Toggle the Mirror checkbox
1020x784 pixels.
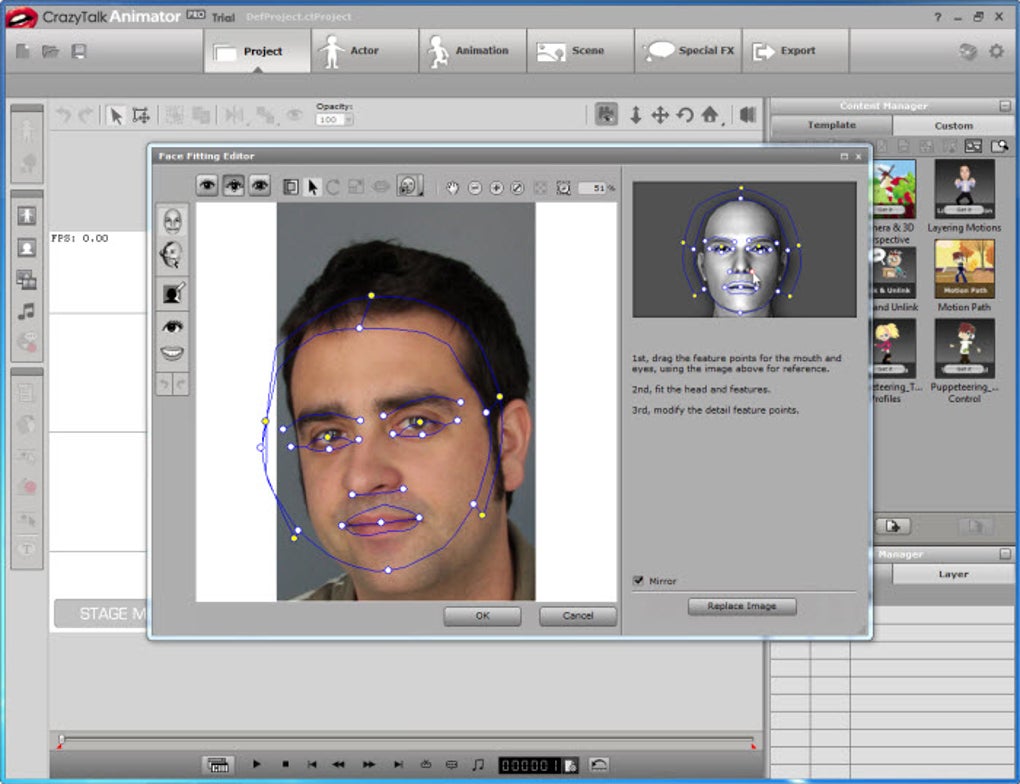[638, 581]
